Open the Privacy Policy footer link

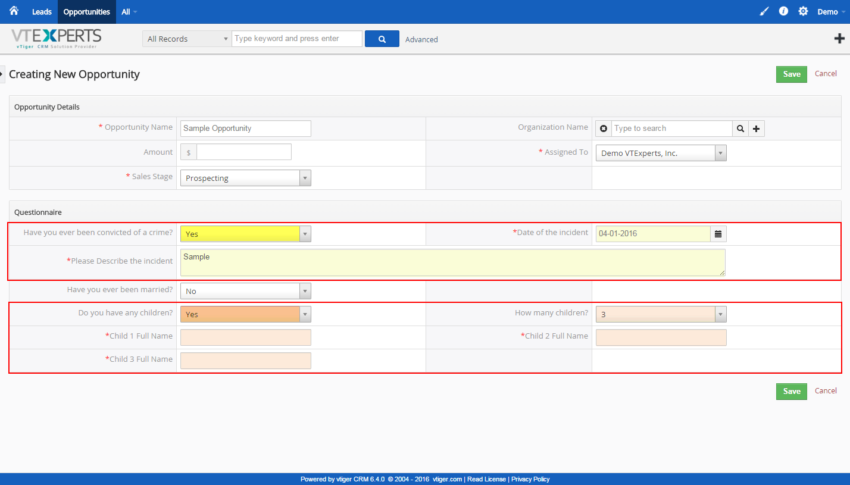click(530, 479)
